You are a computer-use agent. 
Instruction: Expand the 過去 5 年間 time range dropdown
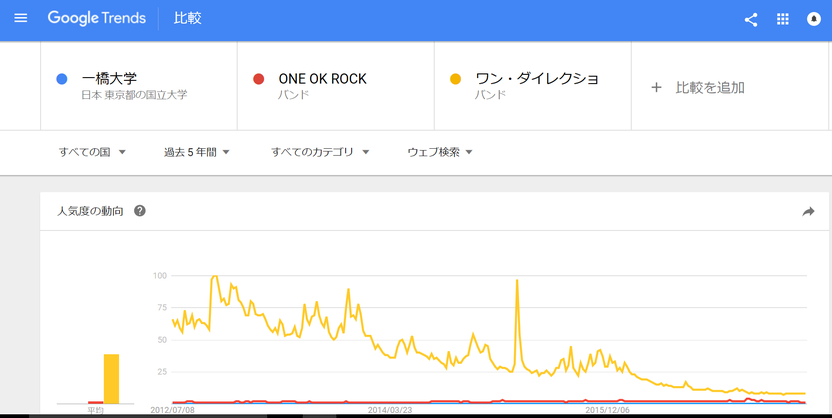tap(196, 152)
